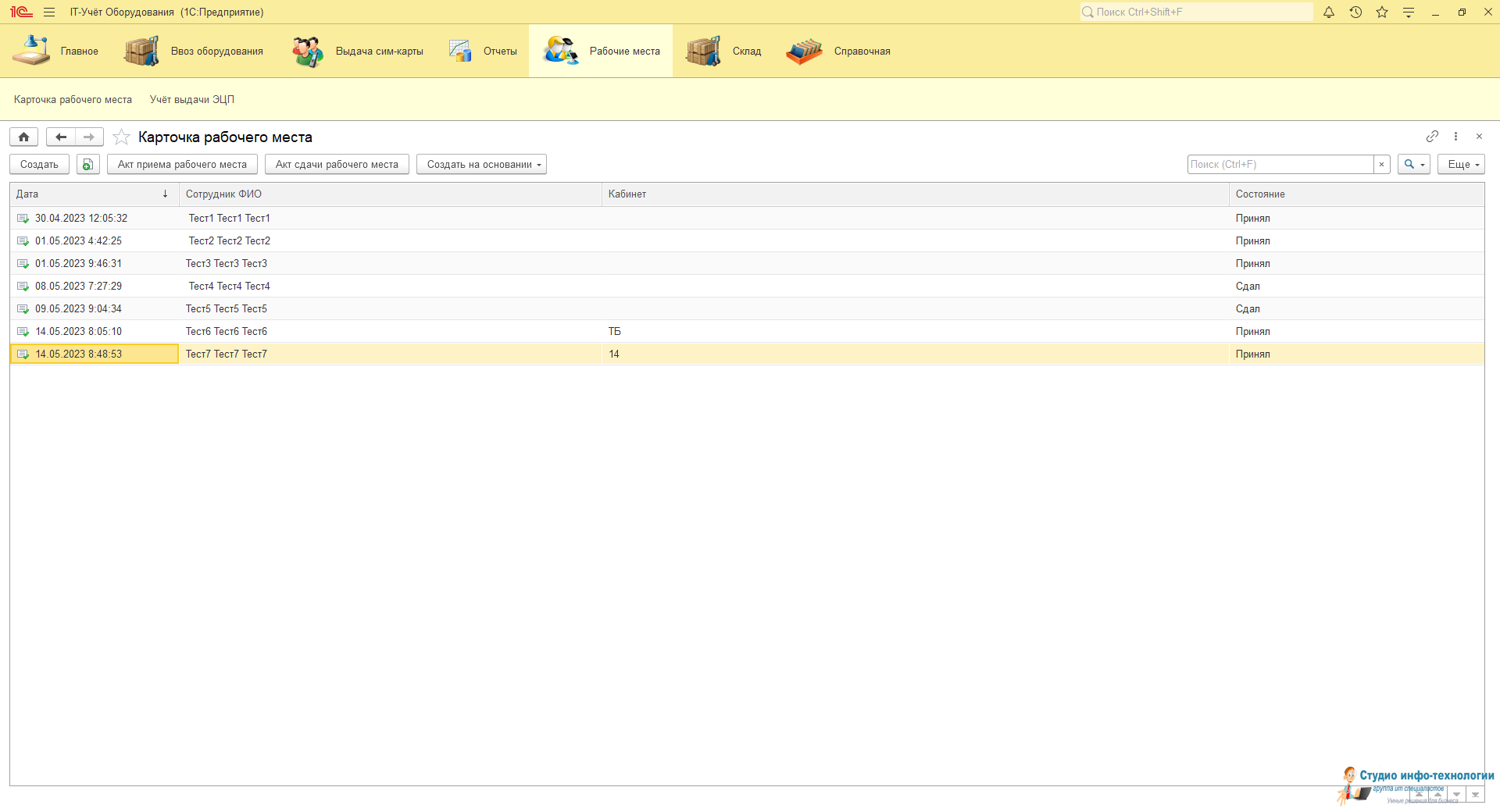The image size is (1500, 812).
Task: Click the home page icon
Action: coord(23,137)
